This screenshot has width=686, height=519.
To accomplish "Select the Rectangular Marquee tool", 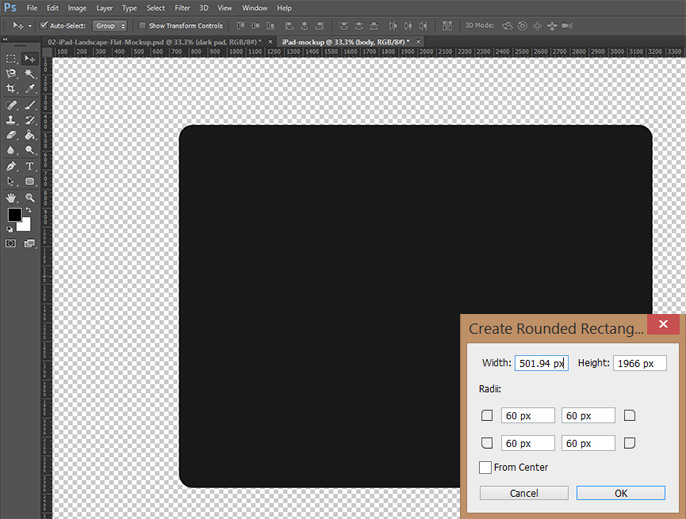I will click(x=12, y=59).
